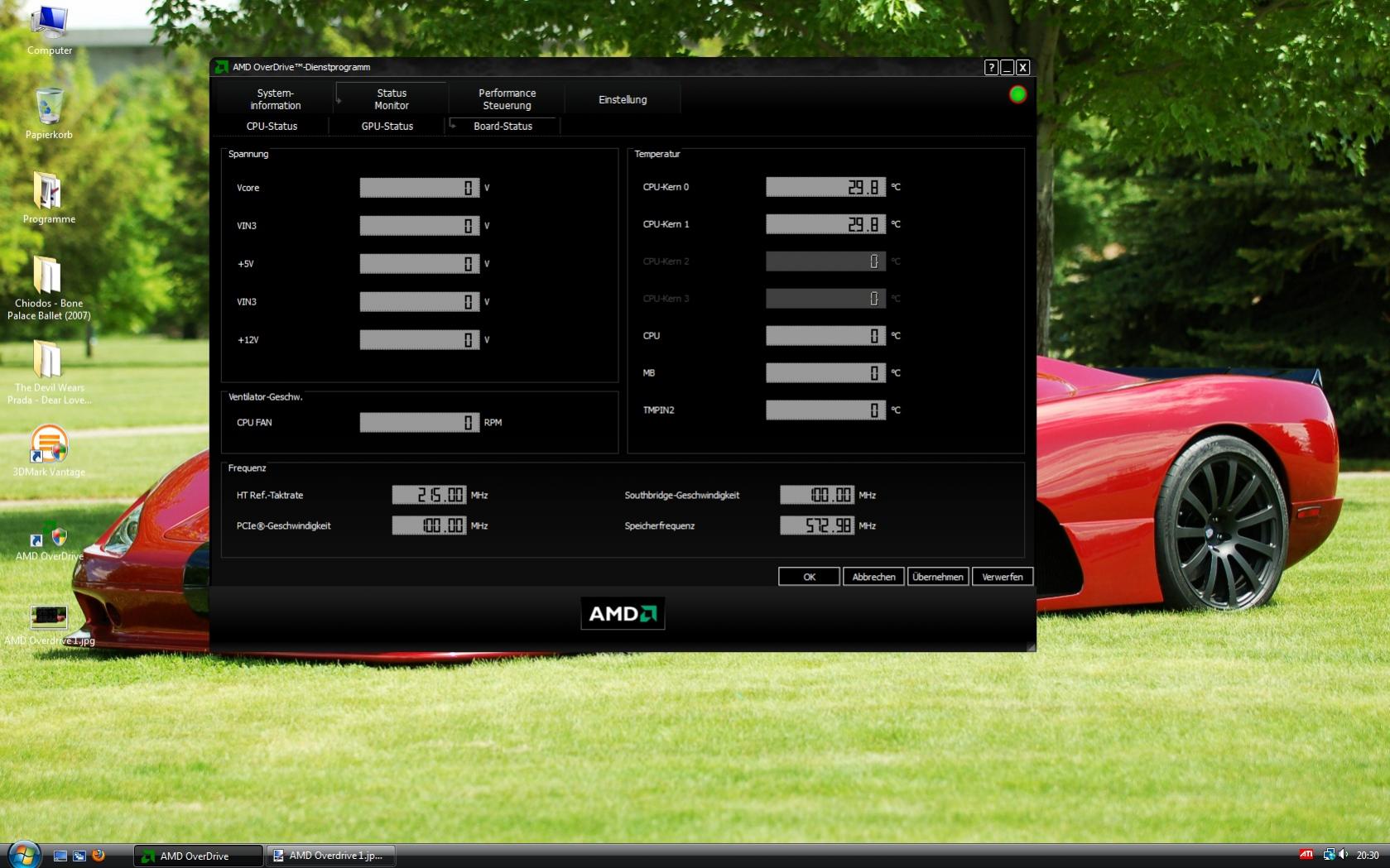Click the green status indicator light
The width and height of the screenshot is (1390, 868).
click(x=1017, y=94)
